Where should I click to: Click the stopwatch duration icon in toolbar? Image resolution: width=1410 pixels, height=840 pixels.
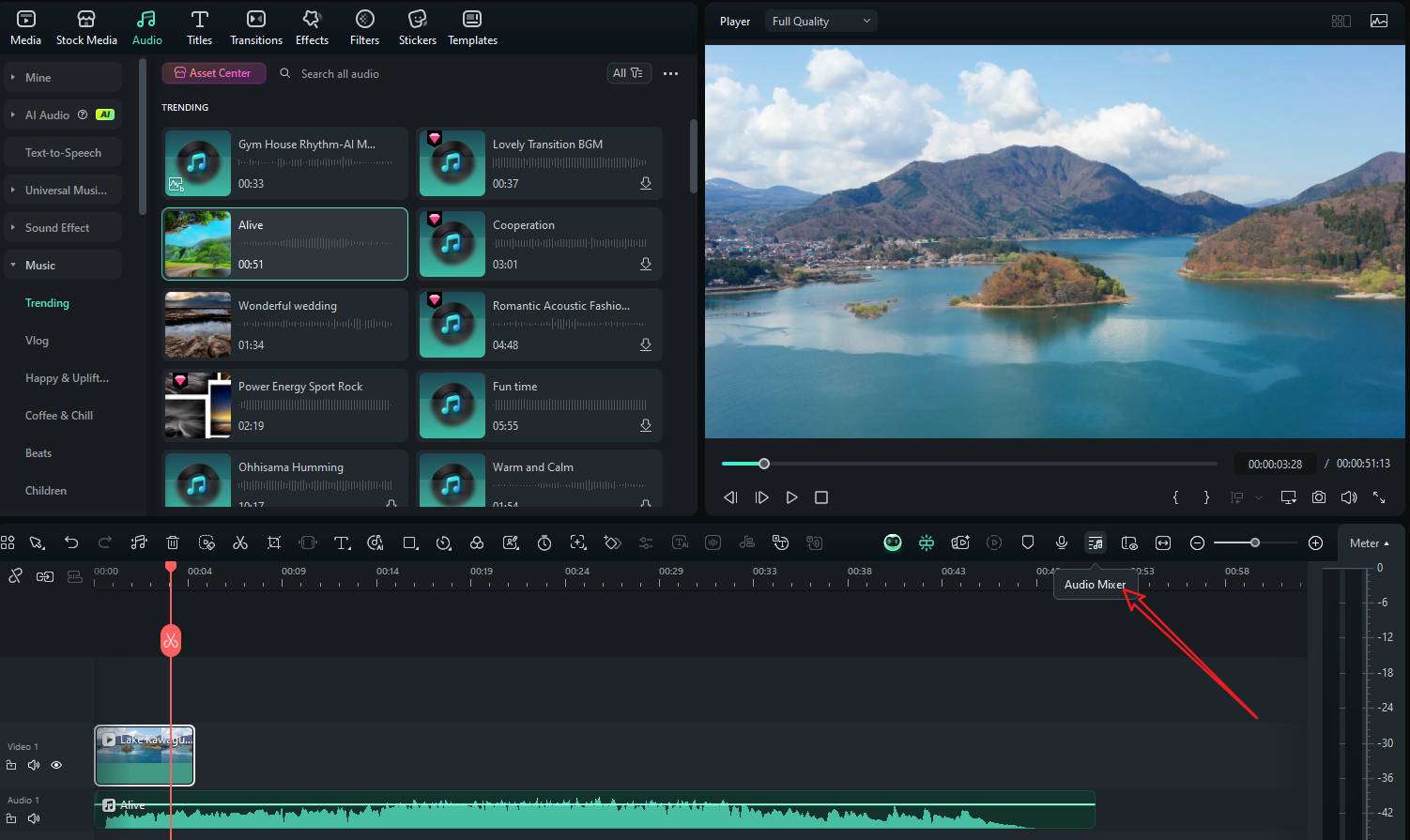pyautogui.click(x=544, y=542)
